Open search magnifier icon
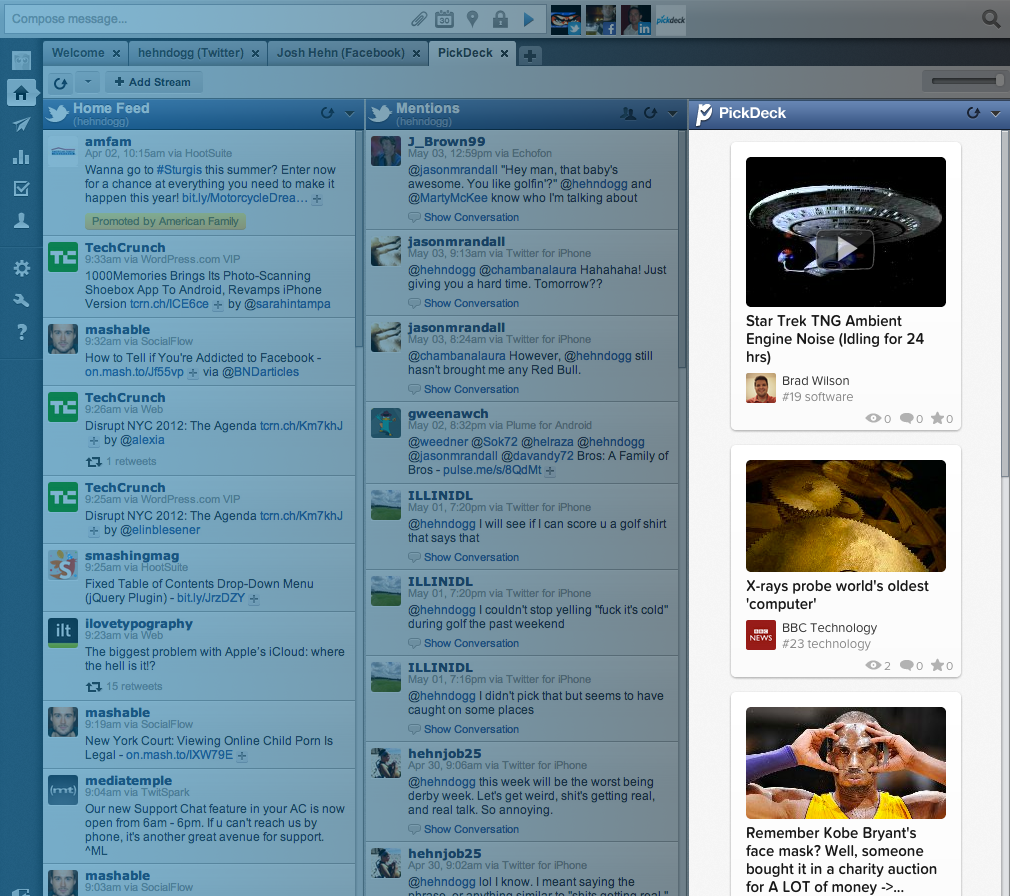 tap(991, 19)
